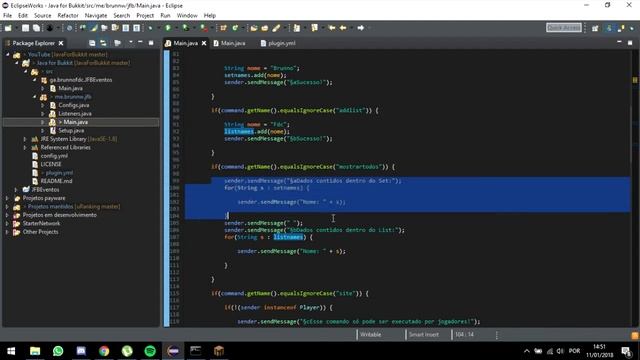Maximize the Package Explorer view
Viewport: 640px width, 360px height.
(151, 42)
